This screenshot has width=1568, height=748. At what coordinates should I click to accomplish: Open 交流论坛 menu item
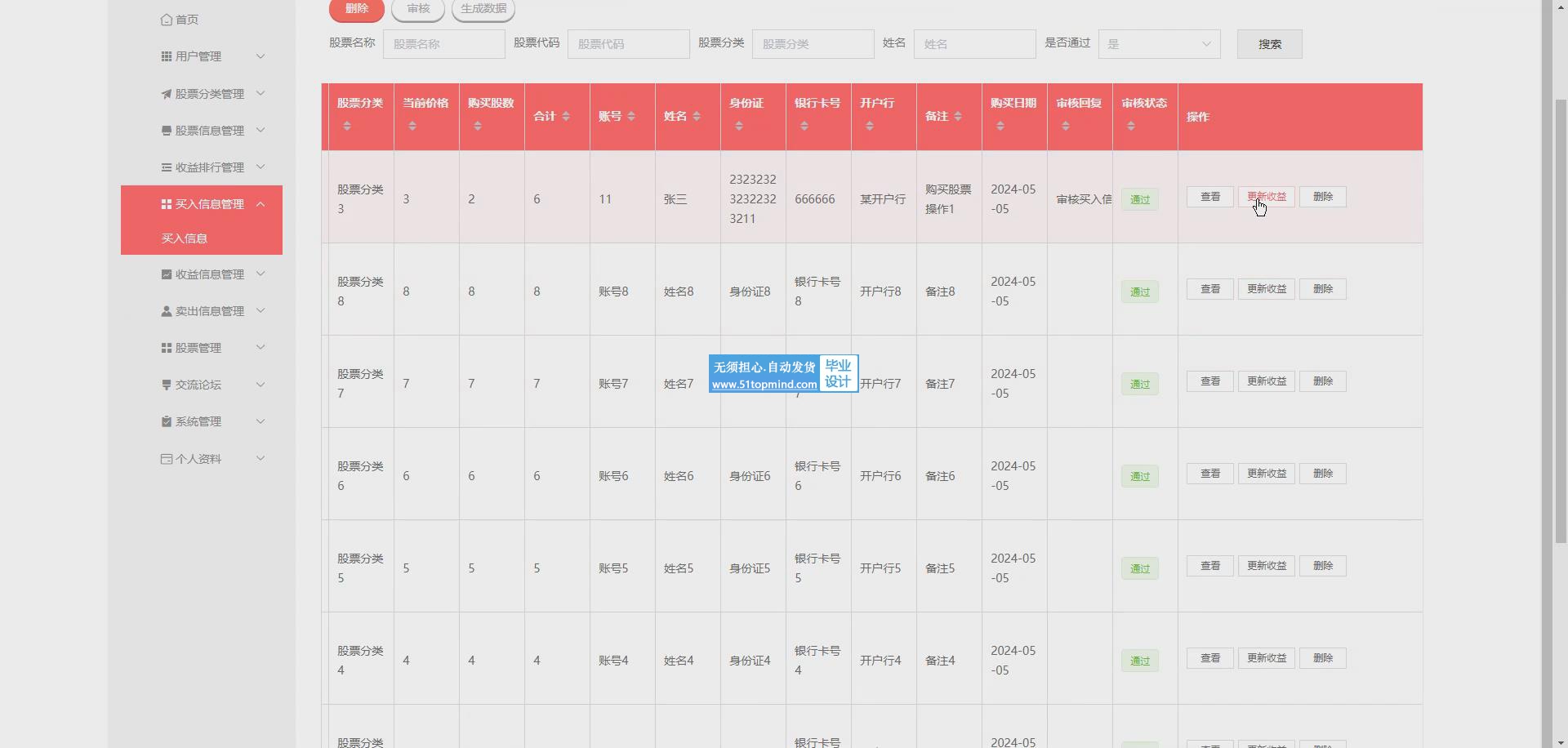[202, 385]
